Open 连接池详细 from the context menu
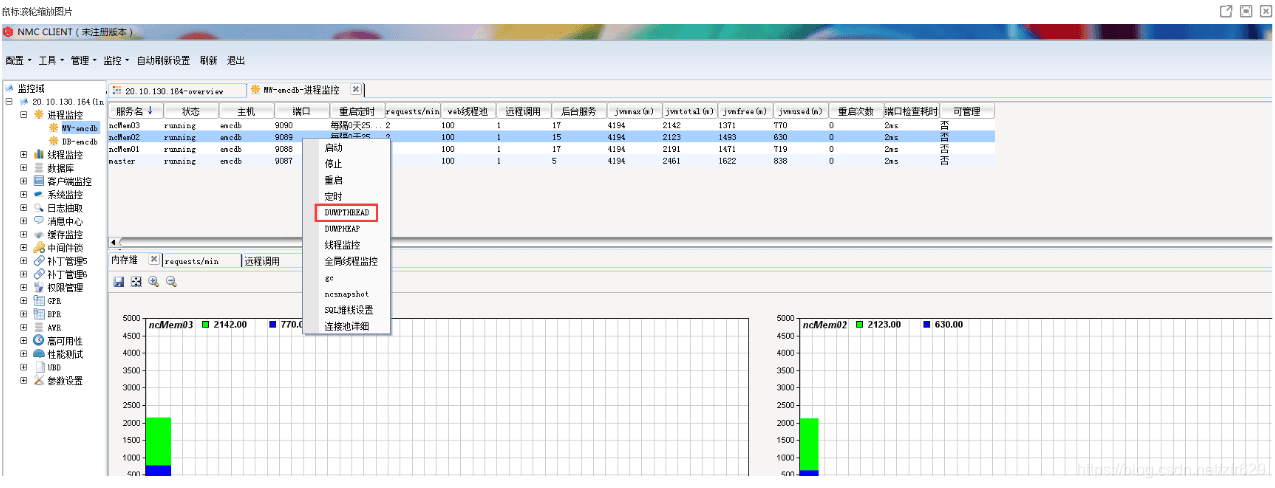The image size is (1275, 488). point(346,326)
